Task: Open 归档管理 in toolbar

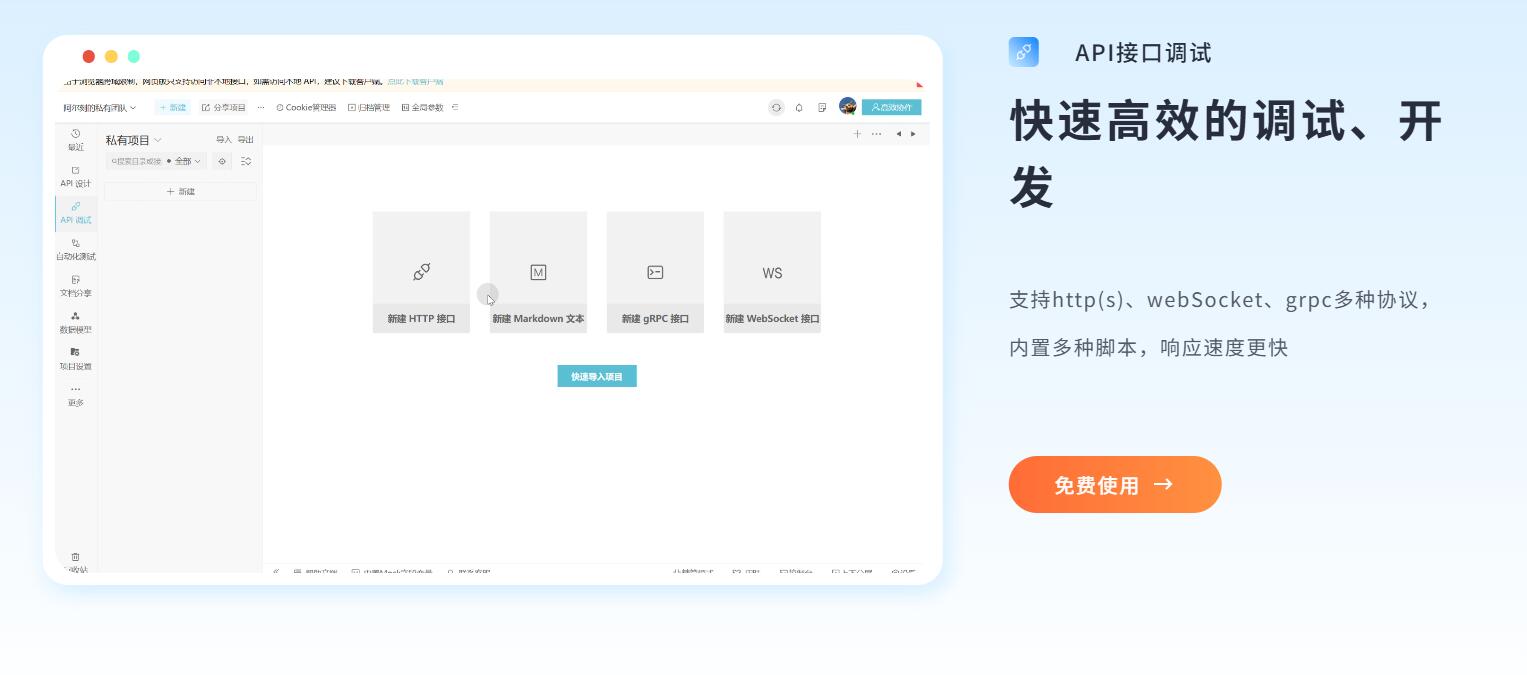Action: pyautogui.click(x=369, y=107)
